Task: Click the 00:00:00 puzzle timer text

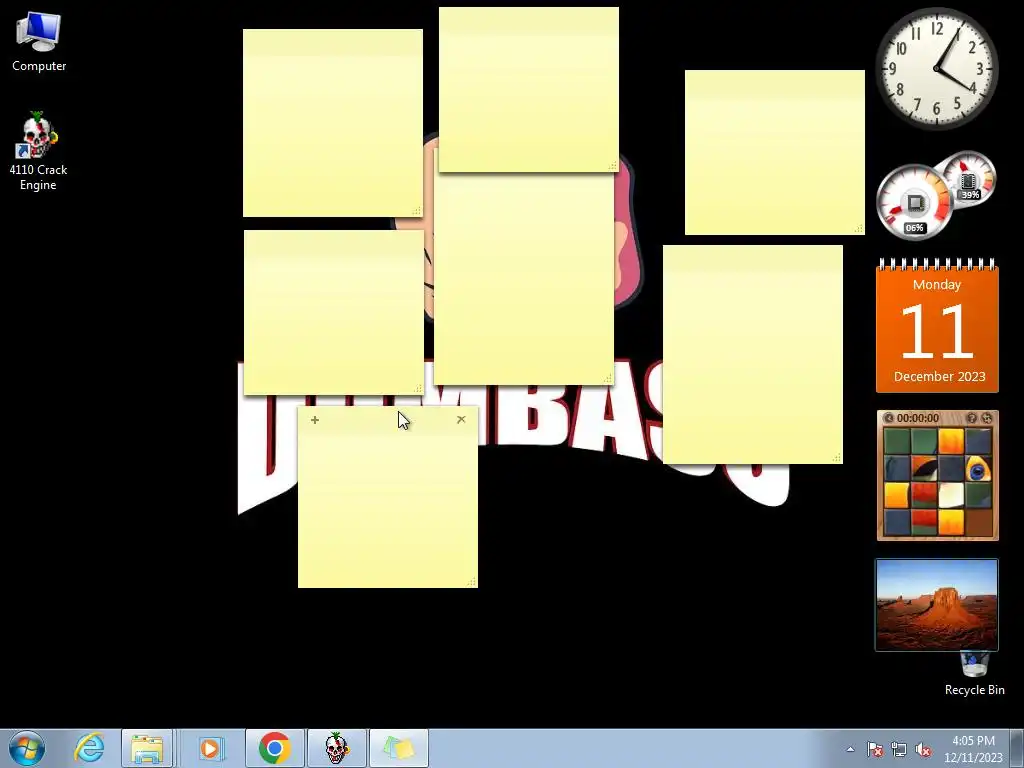Action: [x=918, y=418]
